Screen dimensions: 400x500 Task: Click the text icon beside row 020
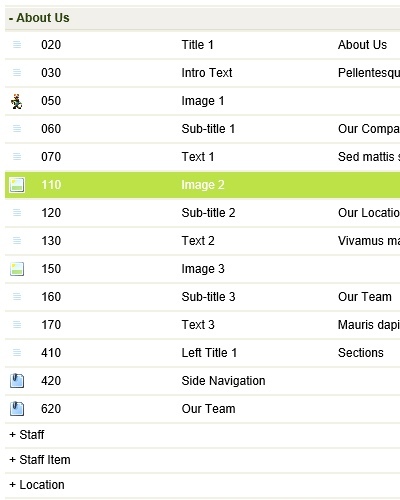point(17,45)
